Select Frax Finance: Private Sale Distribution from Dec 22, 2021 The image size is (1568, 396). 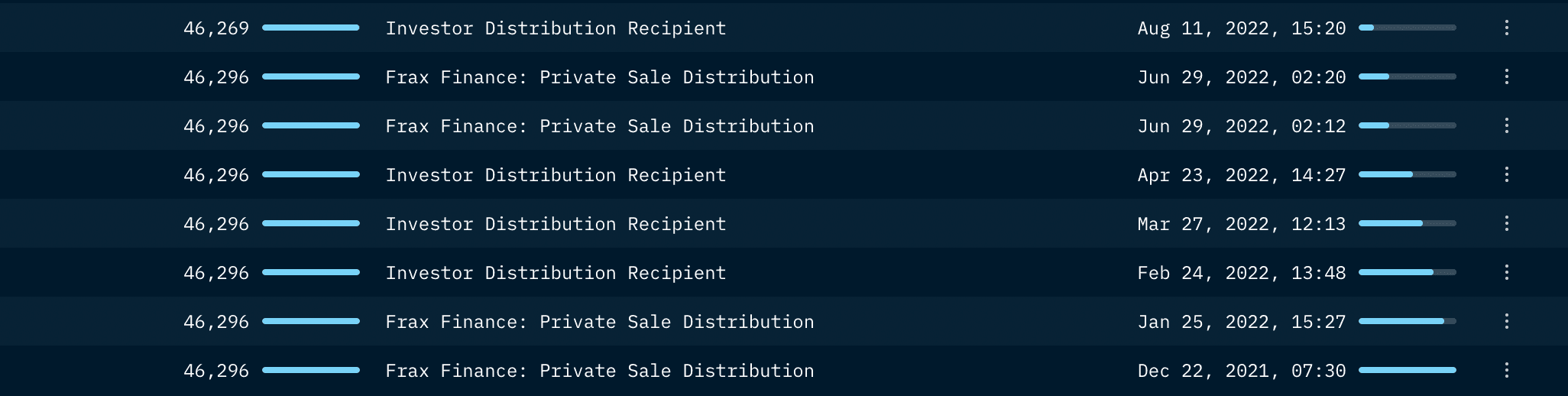[x=599, y=371]
